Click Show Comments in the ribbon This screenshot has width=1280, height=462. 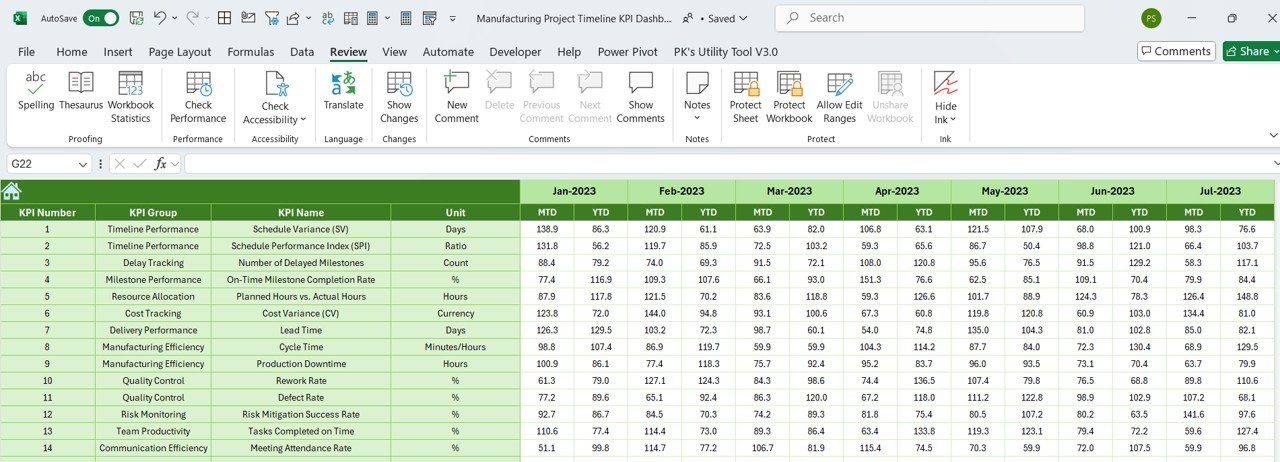pyautogui.click(x=640, y=98)
